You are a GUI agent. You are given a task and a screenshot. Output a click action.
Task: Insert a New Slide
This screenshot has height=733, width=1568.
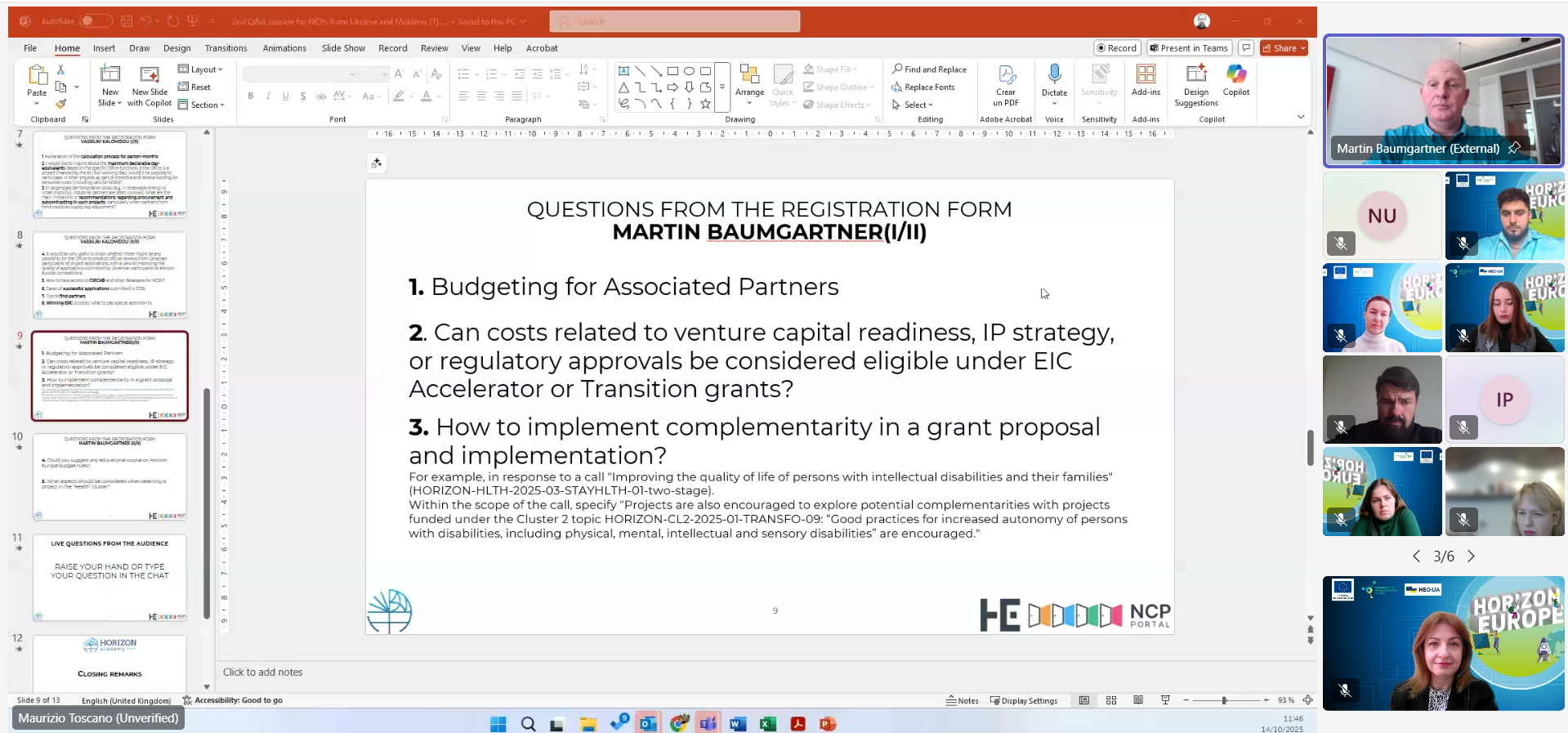click(x=110, y=76)
